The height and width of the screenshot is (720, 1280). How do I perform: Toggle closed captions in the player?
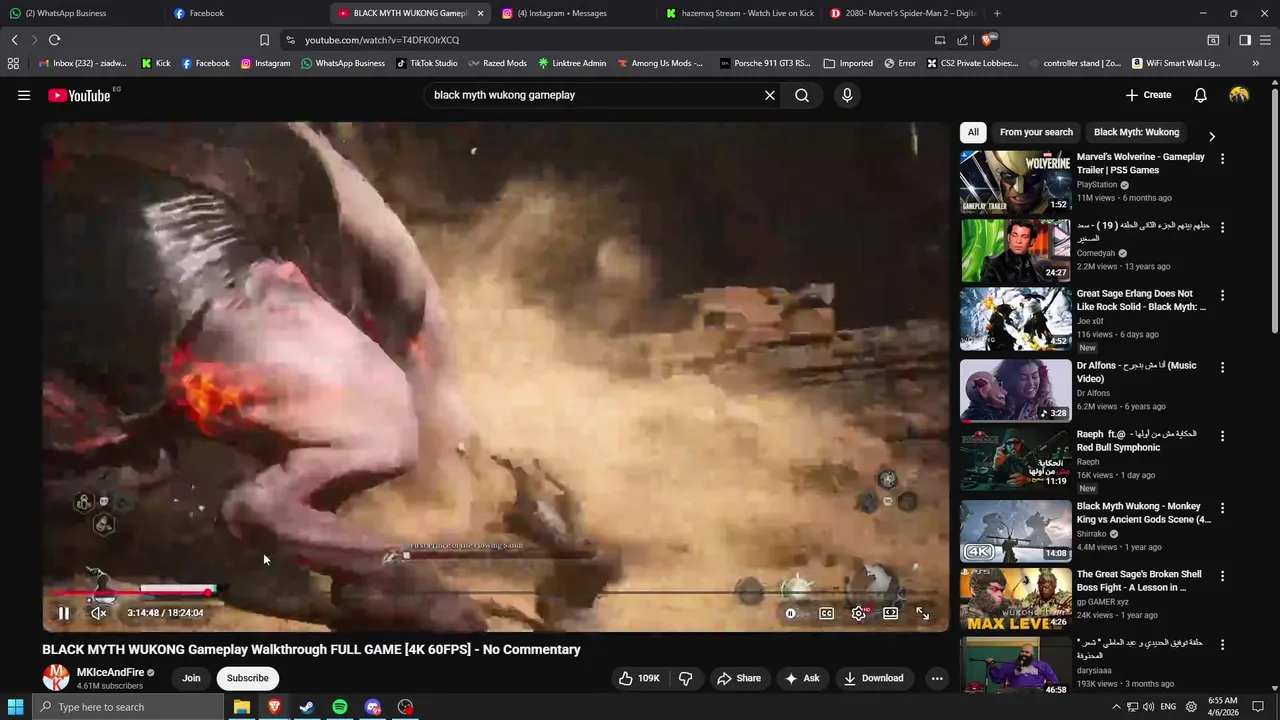tap(826, 613)
